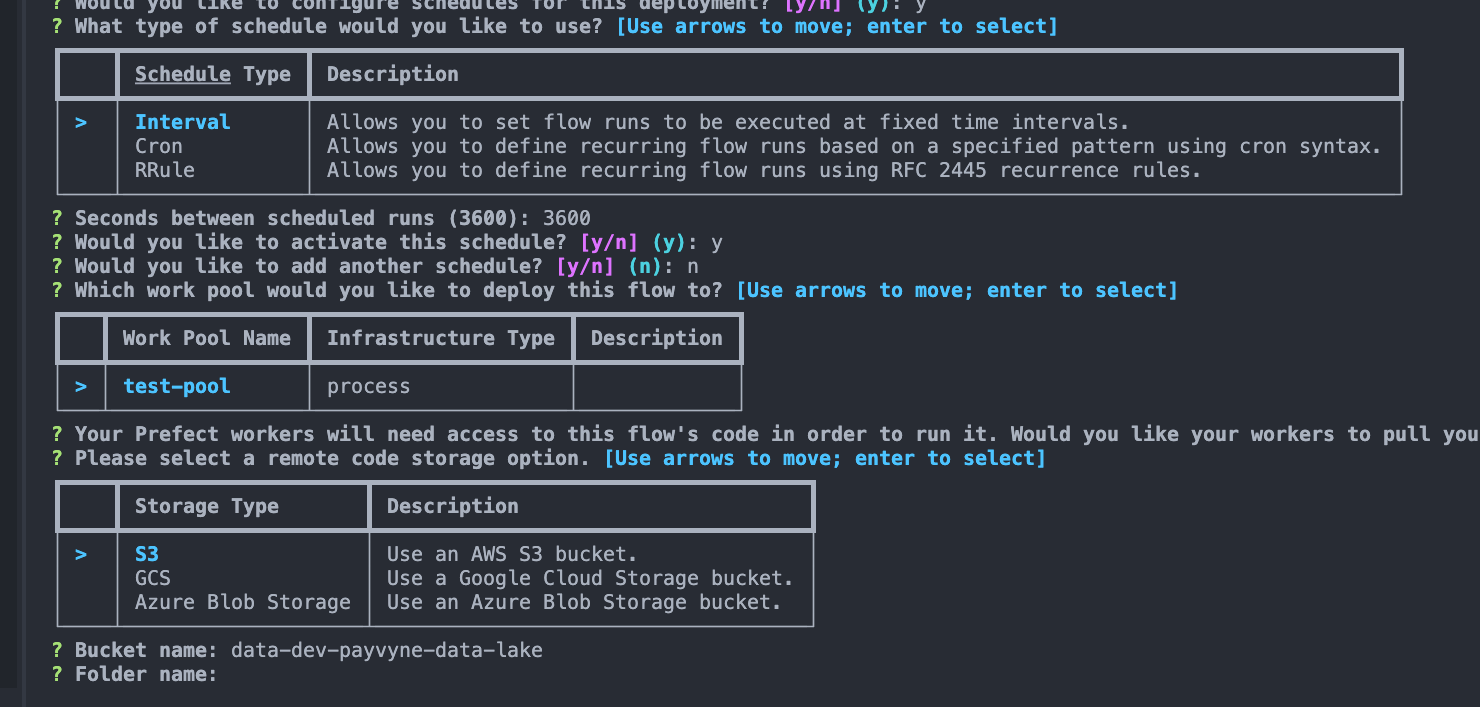1480x707 pixels.
Task: Click the Cron syntax description text
Action: pos(854,146)
